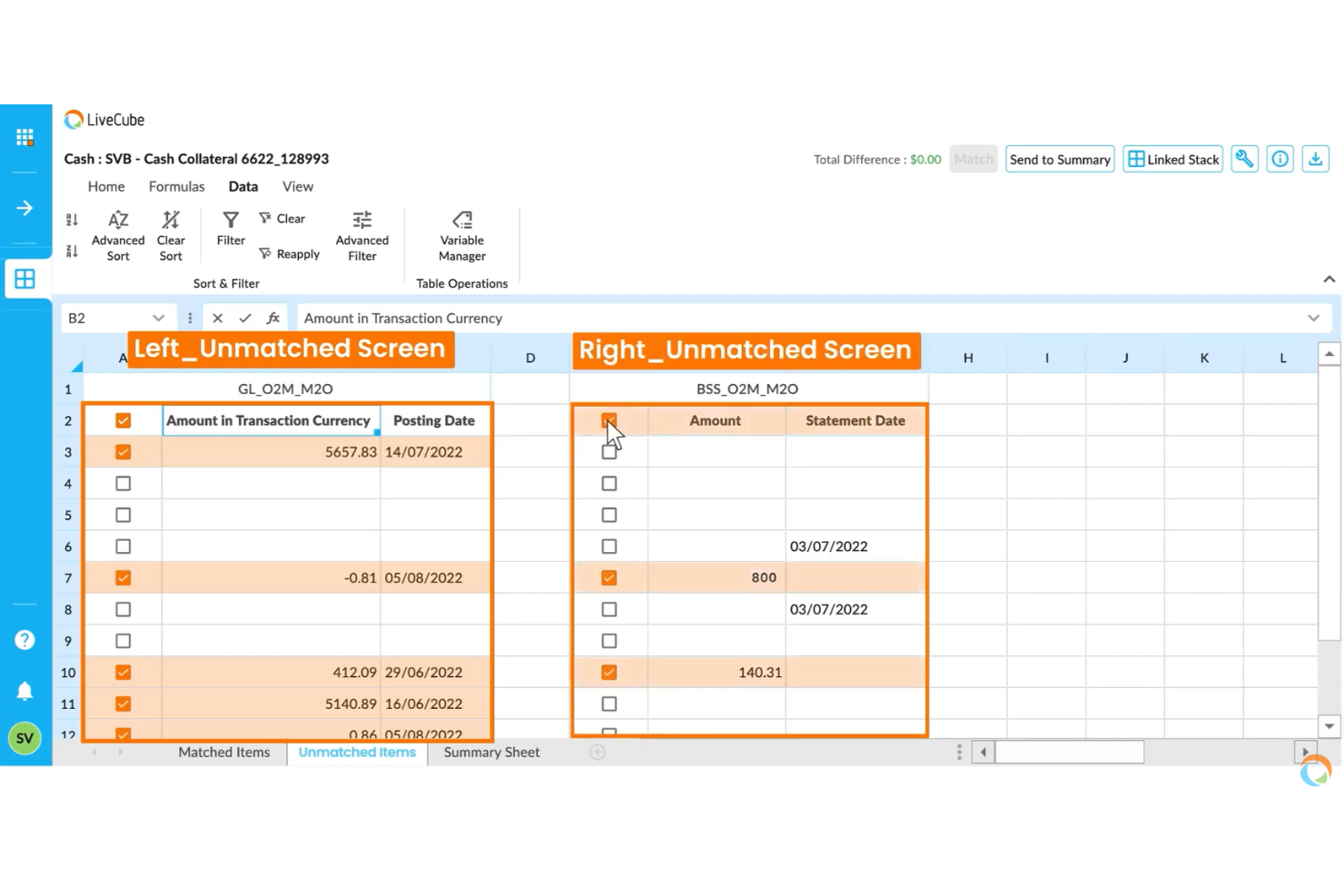Select the table grid icon in sidebar
The image size is (1344, 896).
(x=25, y=279)
